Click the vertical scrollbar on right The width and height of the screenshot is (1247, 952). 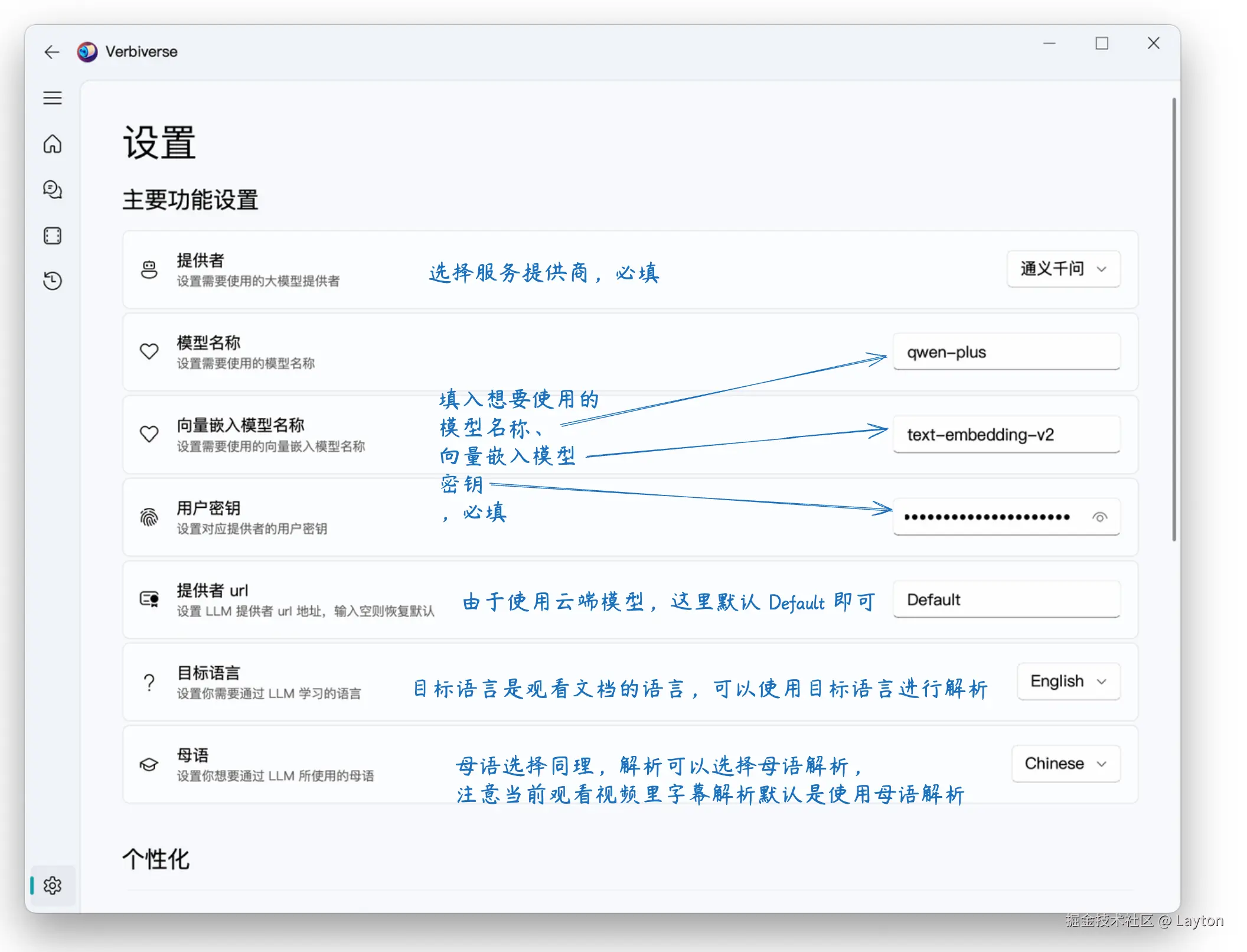(1174, 319)
